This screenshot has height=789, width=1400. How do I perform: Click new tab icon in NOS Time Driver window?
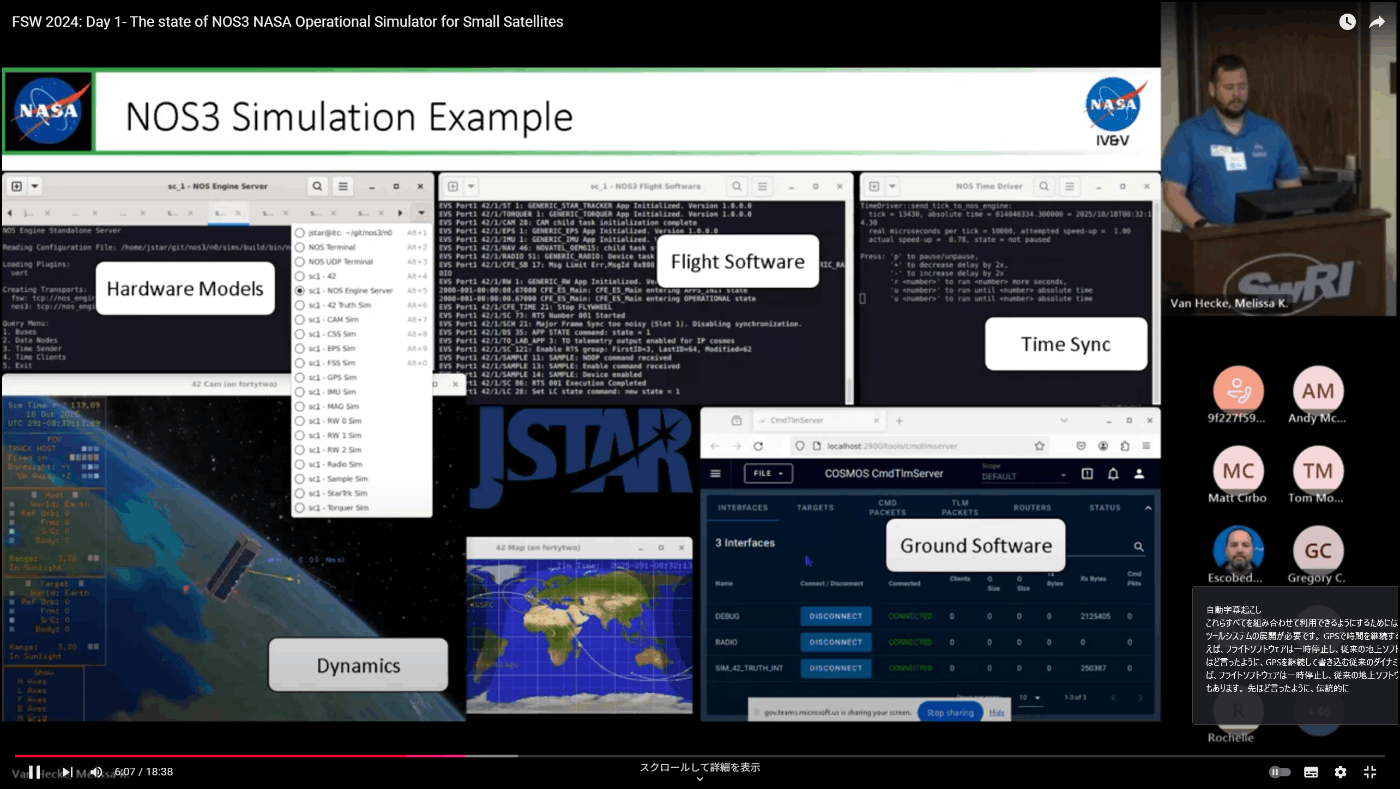(874, 186)
